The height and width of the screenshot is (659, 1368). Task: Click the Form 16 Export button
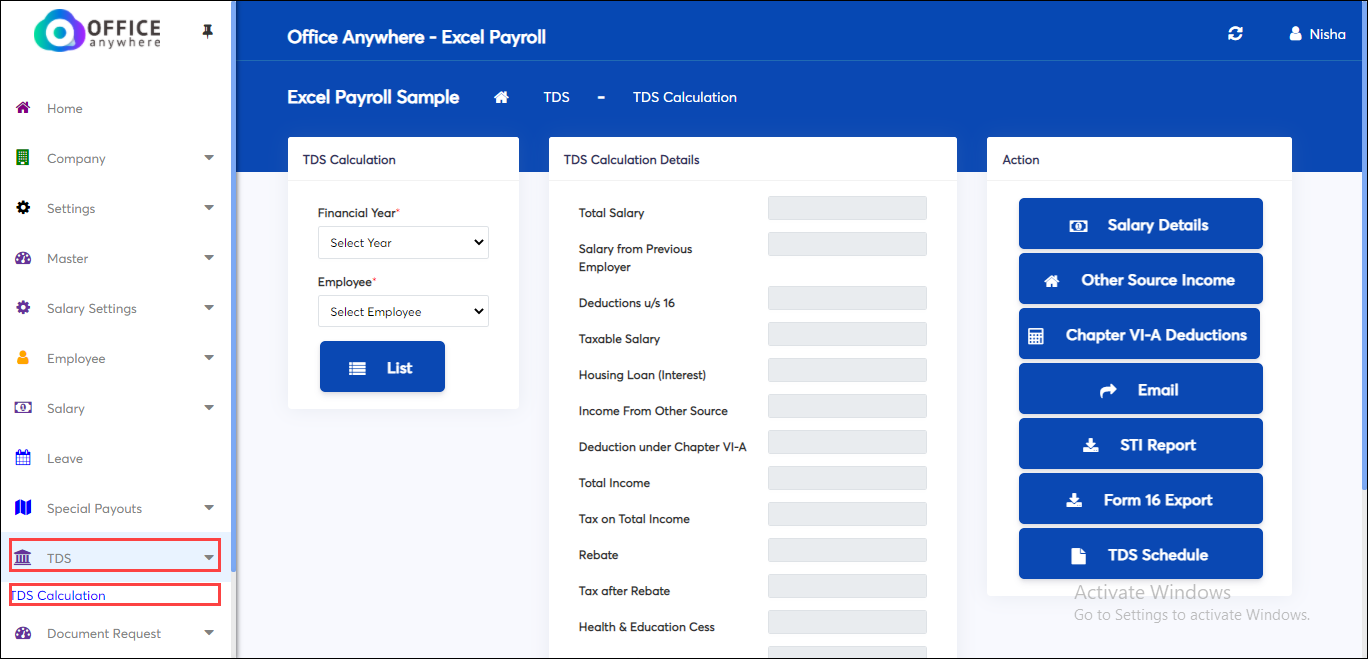point(1141,499)
